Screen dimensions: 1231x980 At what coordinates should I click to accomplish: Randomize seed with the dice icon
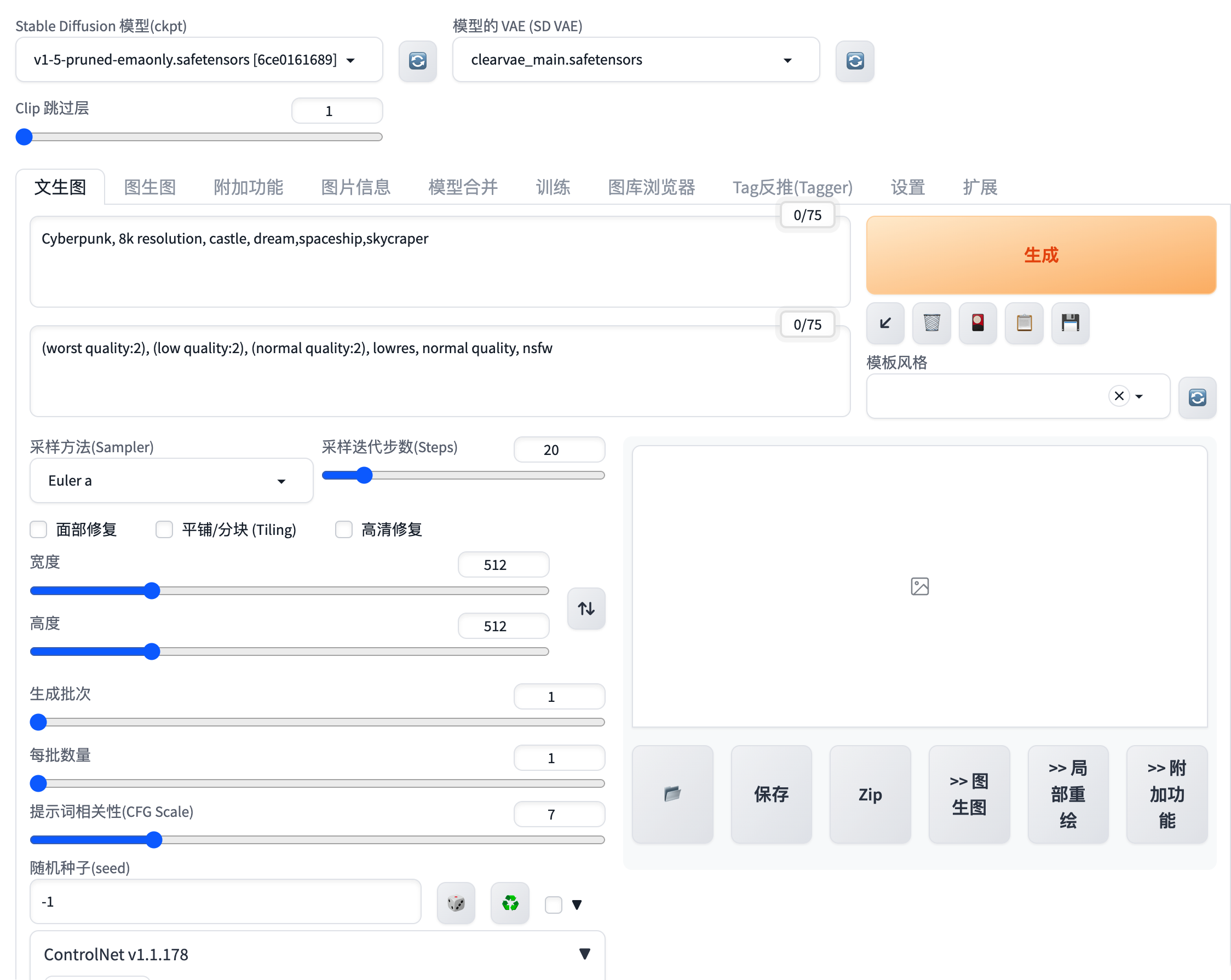455,902
